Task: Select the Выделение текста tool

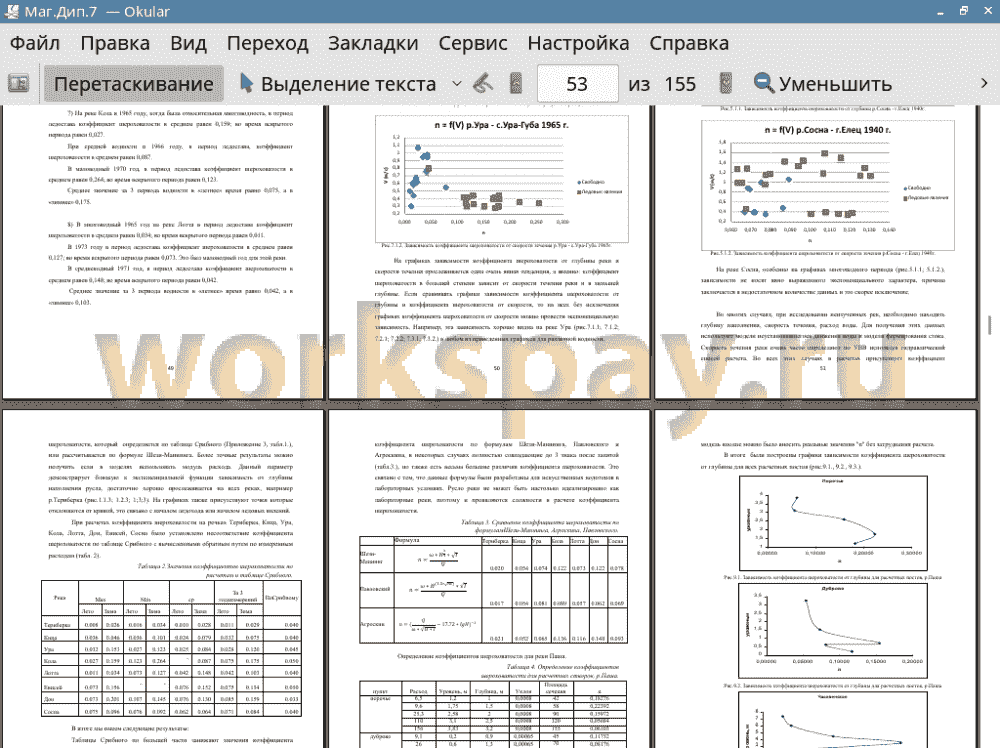Action: (338, 84)
